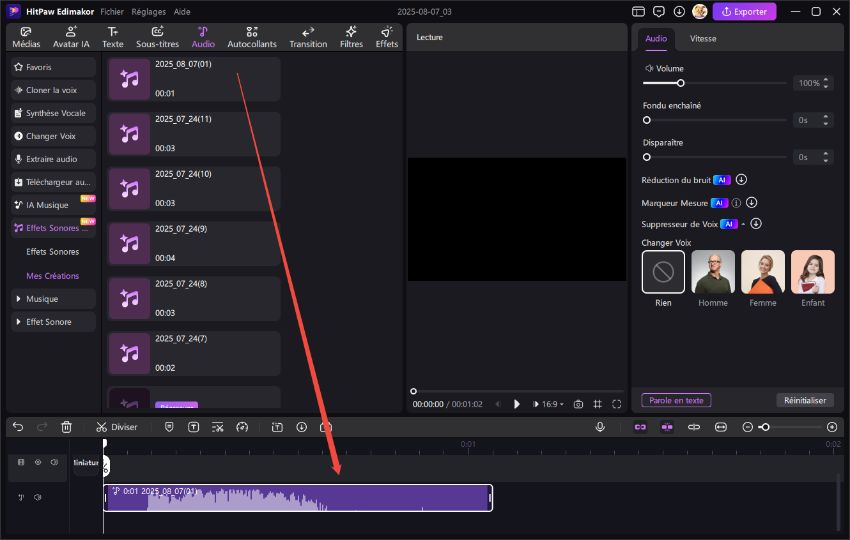Open the feedback message icon in title bar
Screen dimensions: 850x540
tap(659, 11)
